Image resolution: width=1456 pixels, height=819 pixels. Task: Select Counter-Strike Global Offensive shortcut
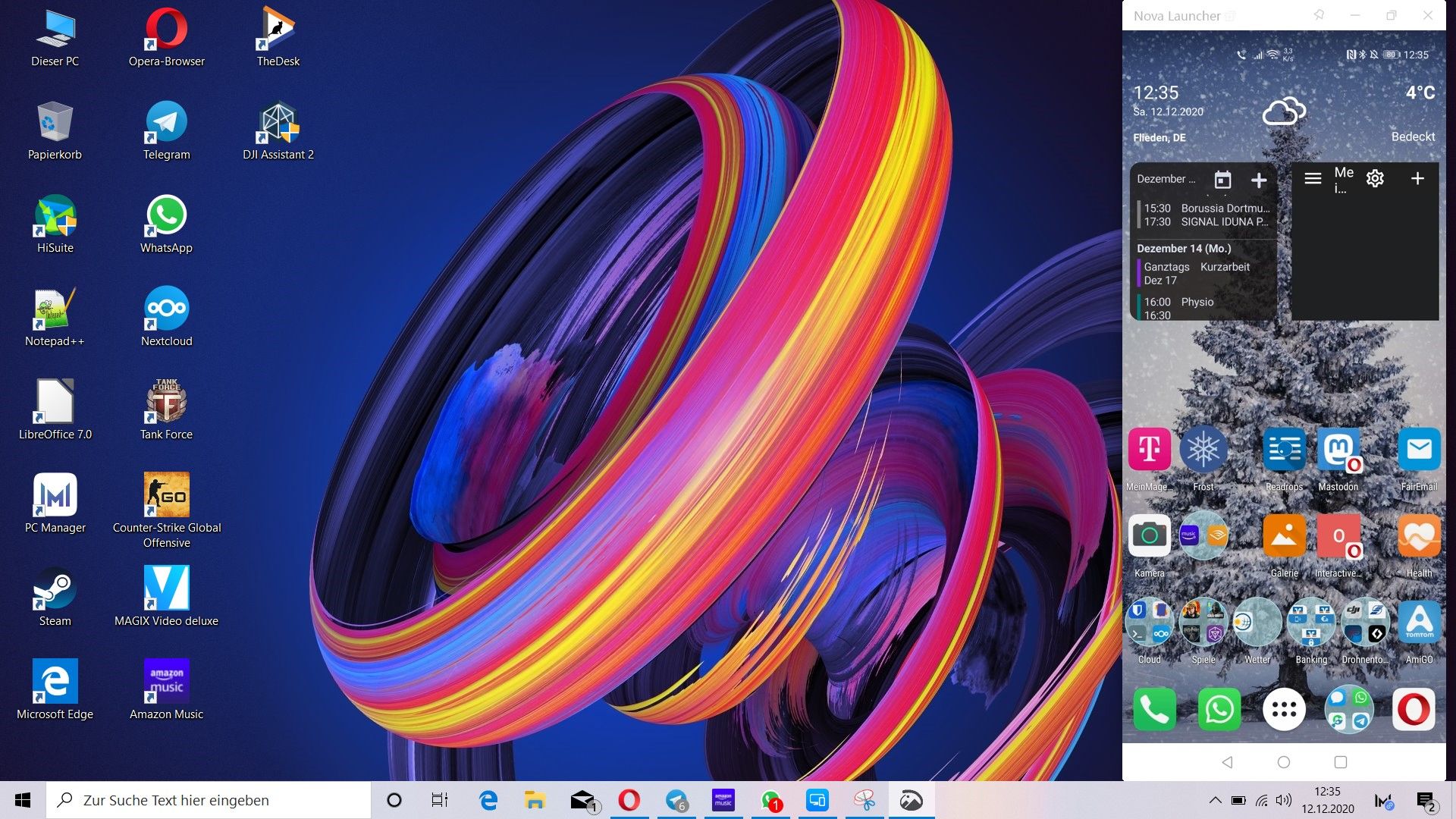(x=166, y=511)
